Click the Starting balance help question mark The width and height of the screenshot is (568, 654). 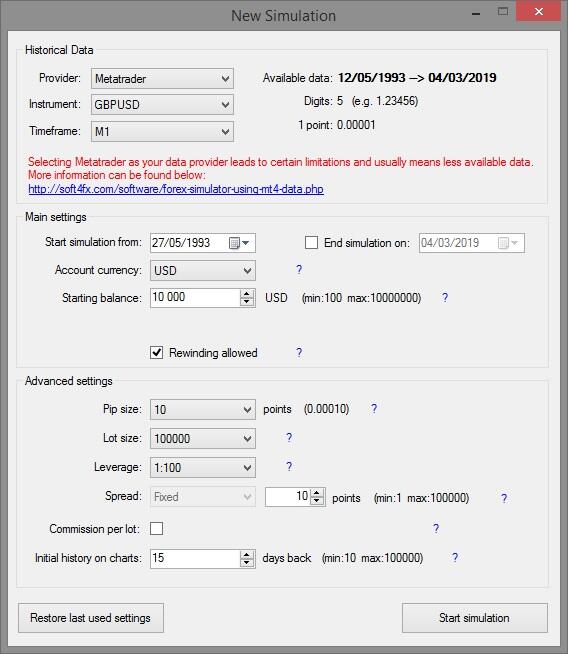tap(445, 297)
